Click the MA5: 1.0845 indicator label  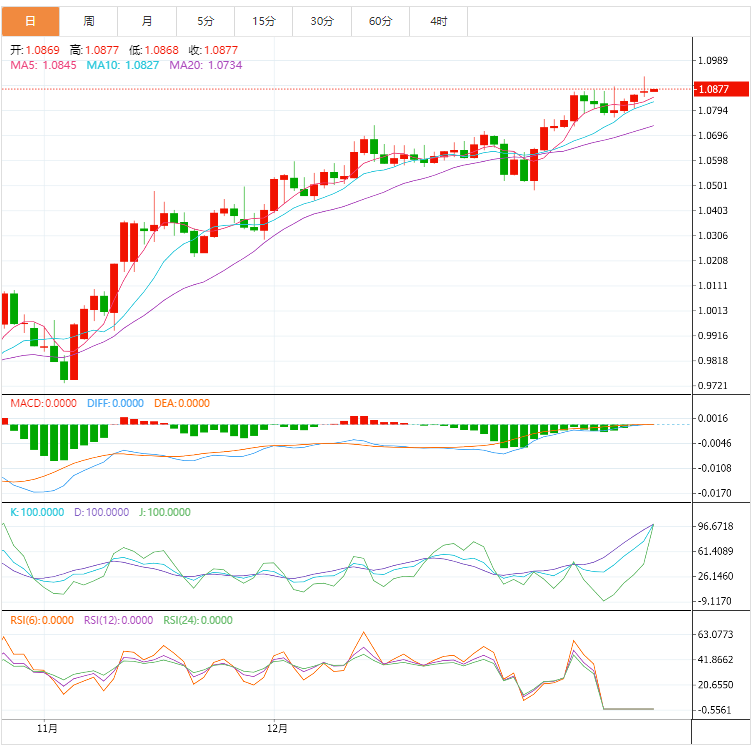click(x=43, y=65)
